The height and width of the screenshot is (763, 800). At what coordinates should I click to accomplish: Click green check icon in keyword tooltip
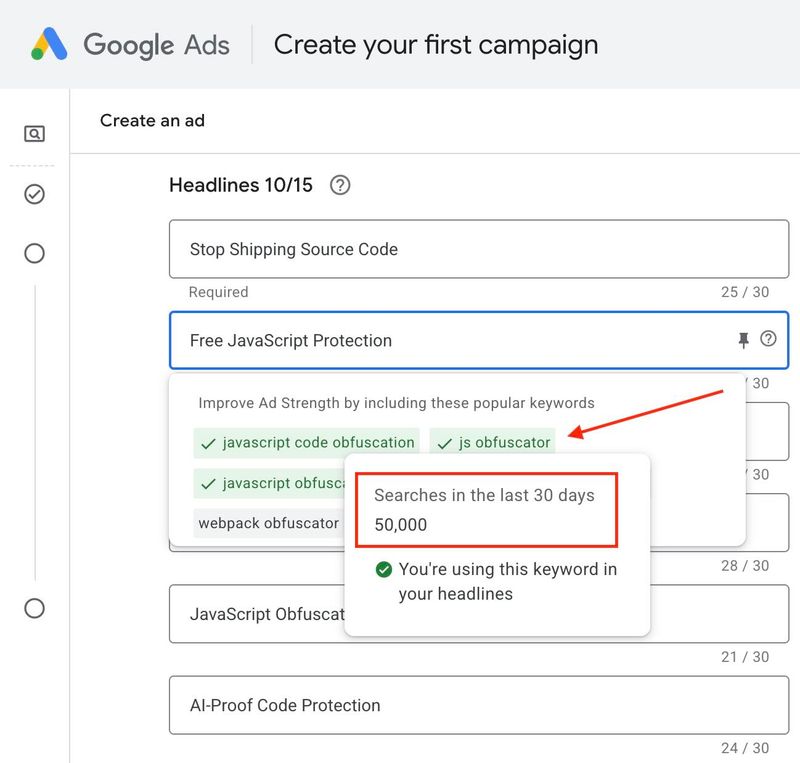click(383, 570)
